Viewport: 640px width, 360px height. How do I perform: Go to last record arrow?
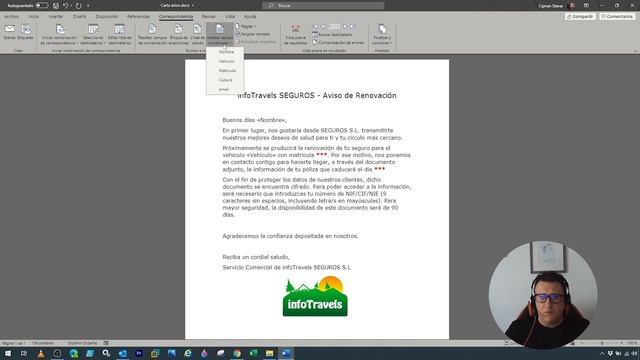[x=353, y=27]
